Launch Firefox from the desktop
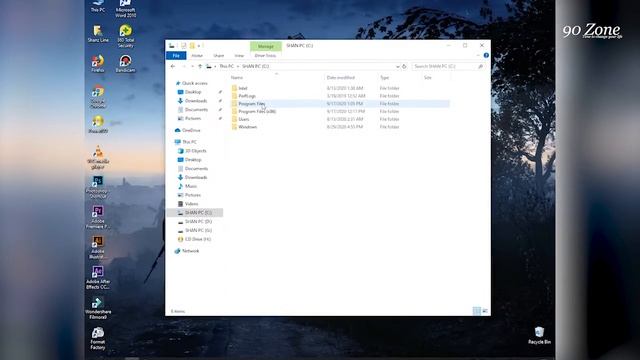 (x=98, y=64)
